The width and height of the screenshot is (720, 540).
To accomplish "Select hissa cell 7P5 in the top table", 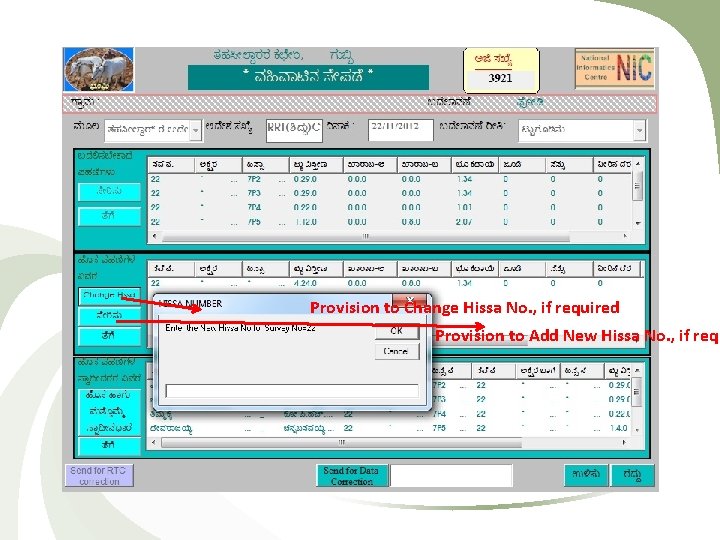I will (254, 222).
